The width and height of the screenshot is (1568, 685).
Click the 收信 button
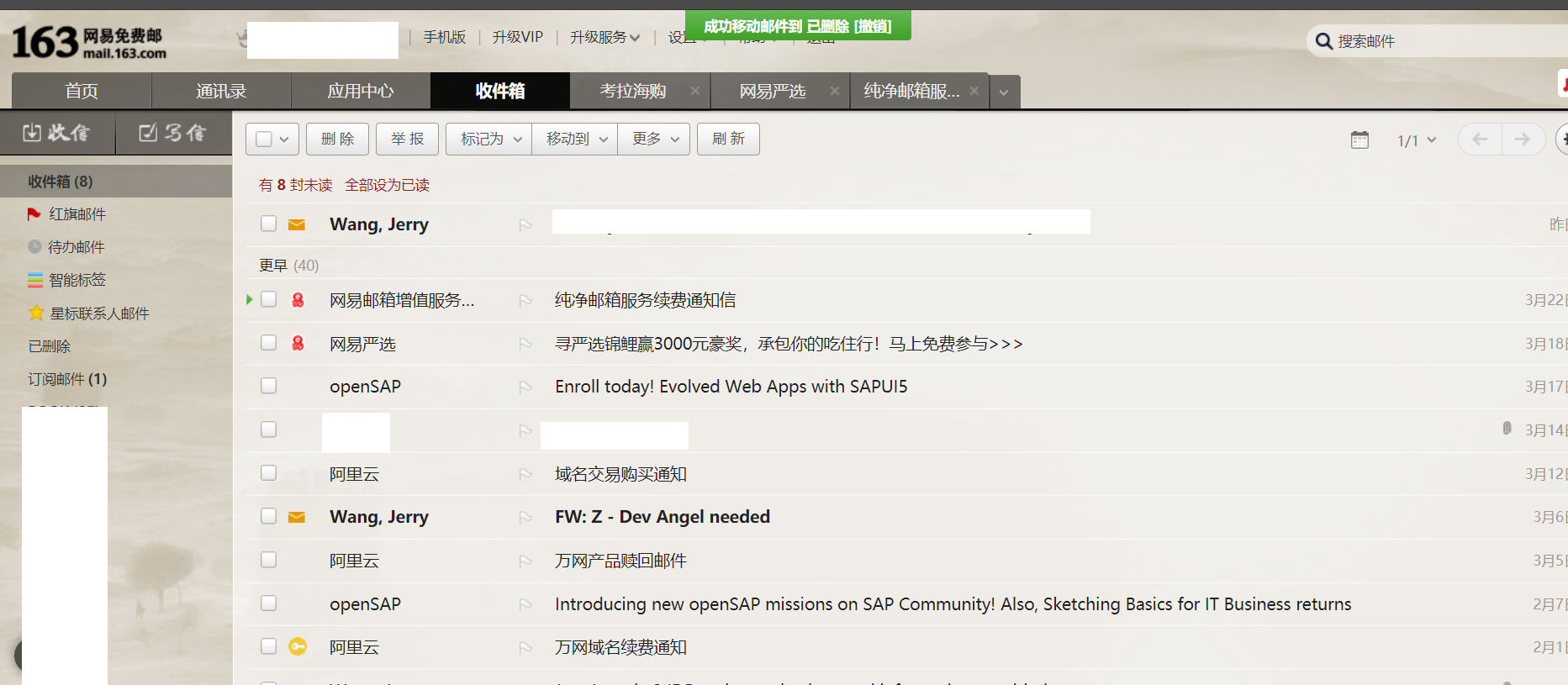coord(57,133)
